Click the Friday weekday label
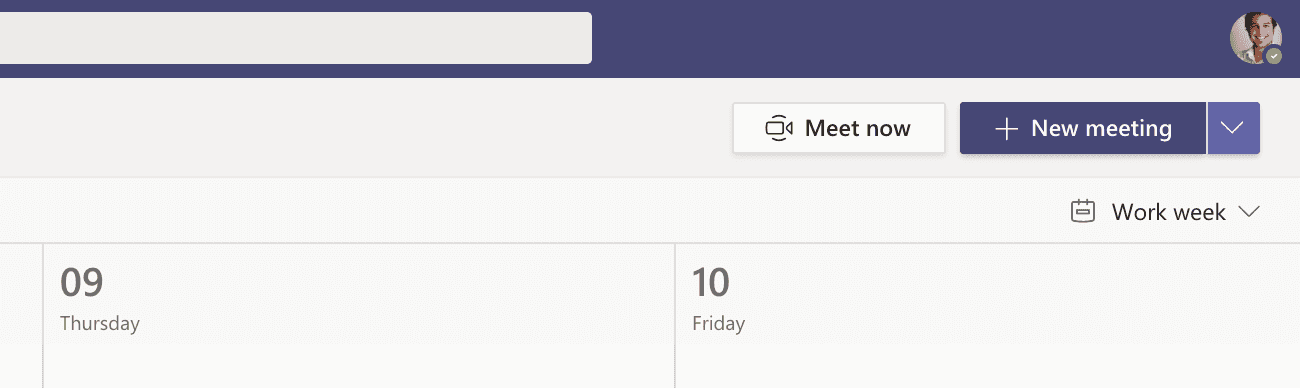1300x388 pixels. (x=718, y=324)
